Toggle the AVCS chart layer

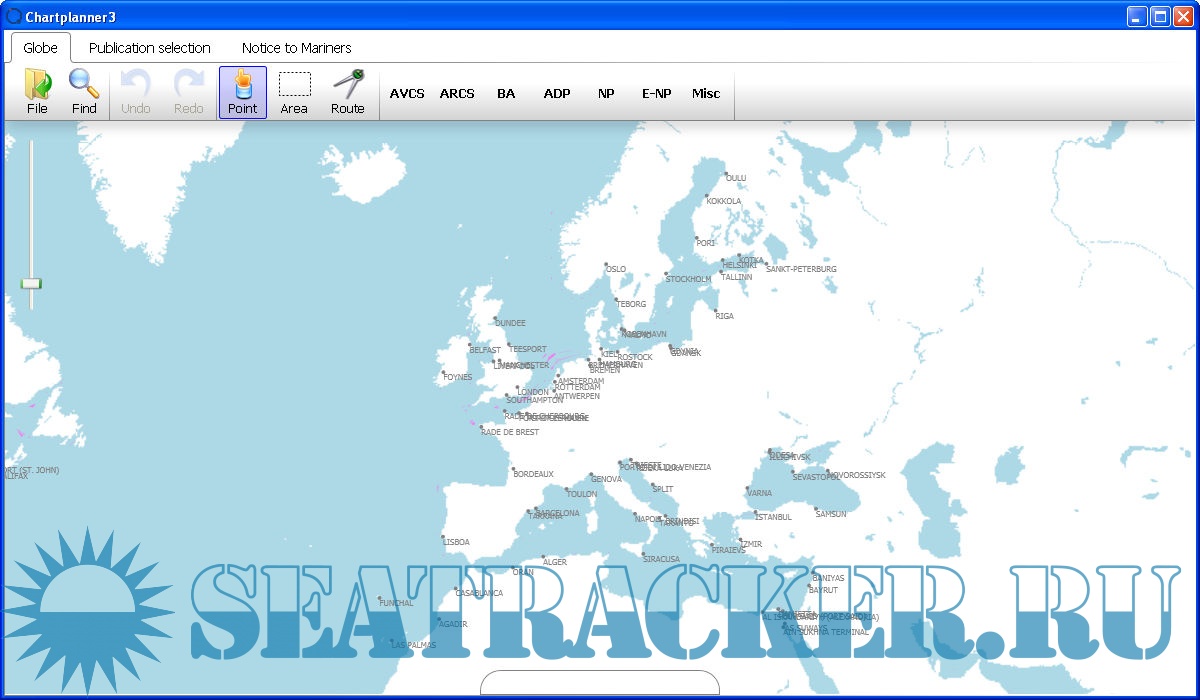[x=407, y=93]
